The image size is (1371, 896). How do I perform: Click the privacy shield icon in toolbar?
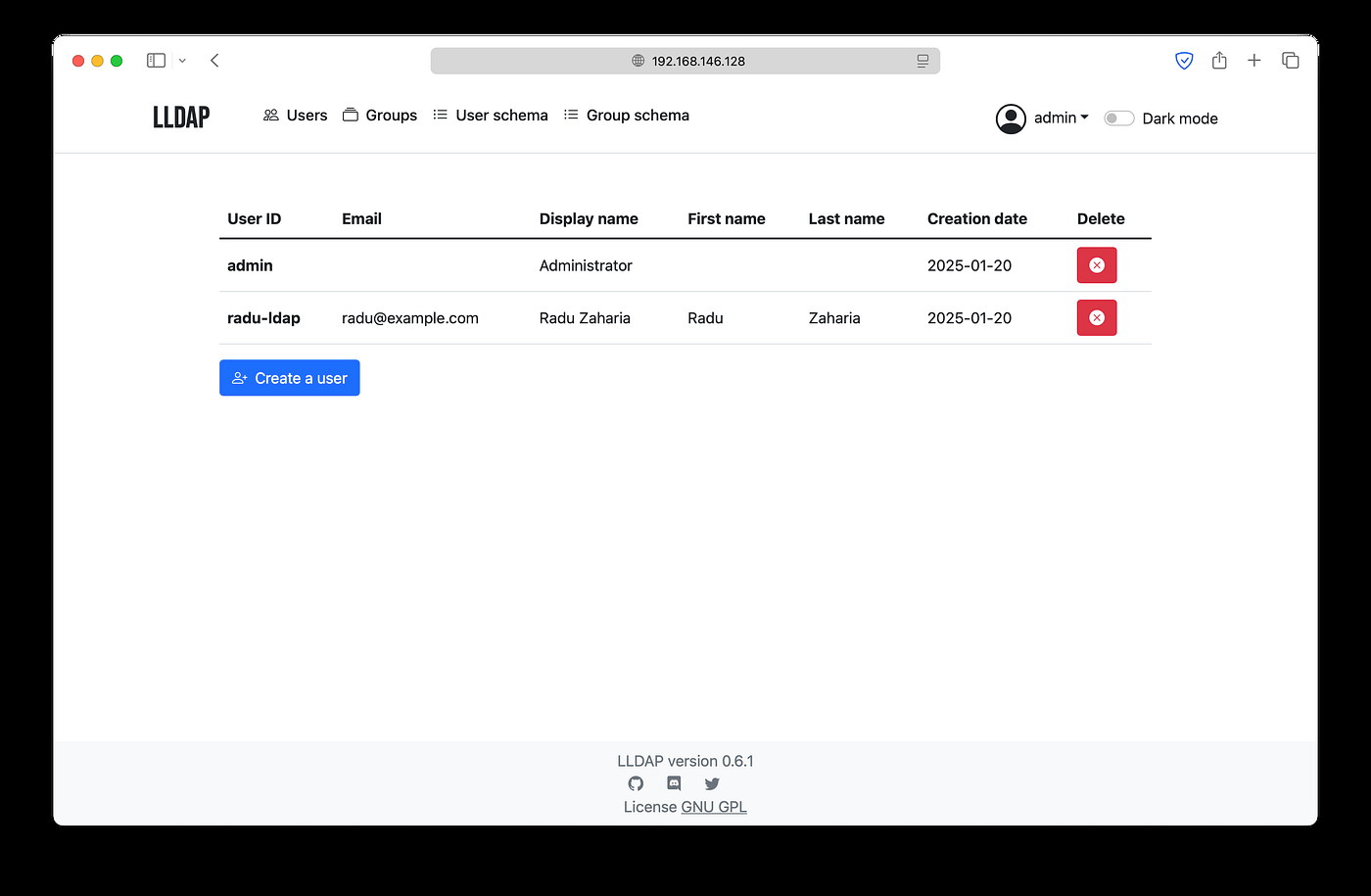tap(1184, 61)
